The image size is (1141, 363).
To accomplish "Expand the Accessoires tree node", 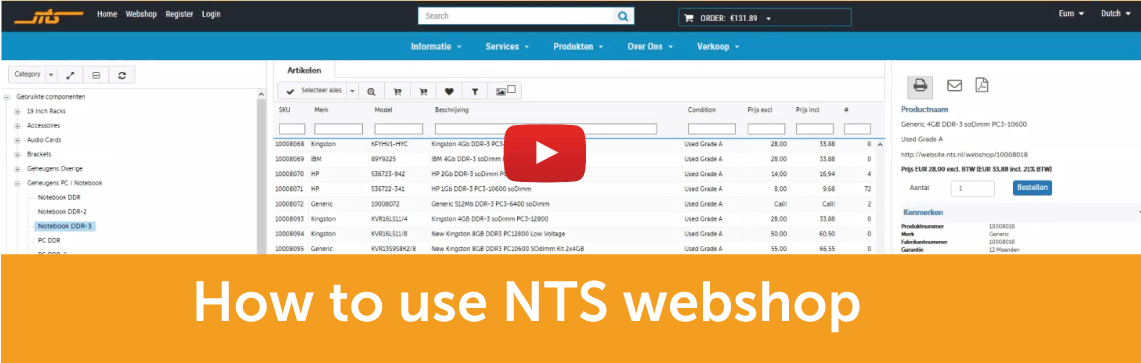I will tap(17, 125).
